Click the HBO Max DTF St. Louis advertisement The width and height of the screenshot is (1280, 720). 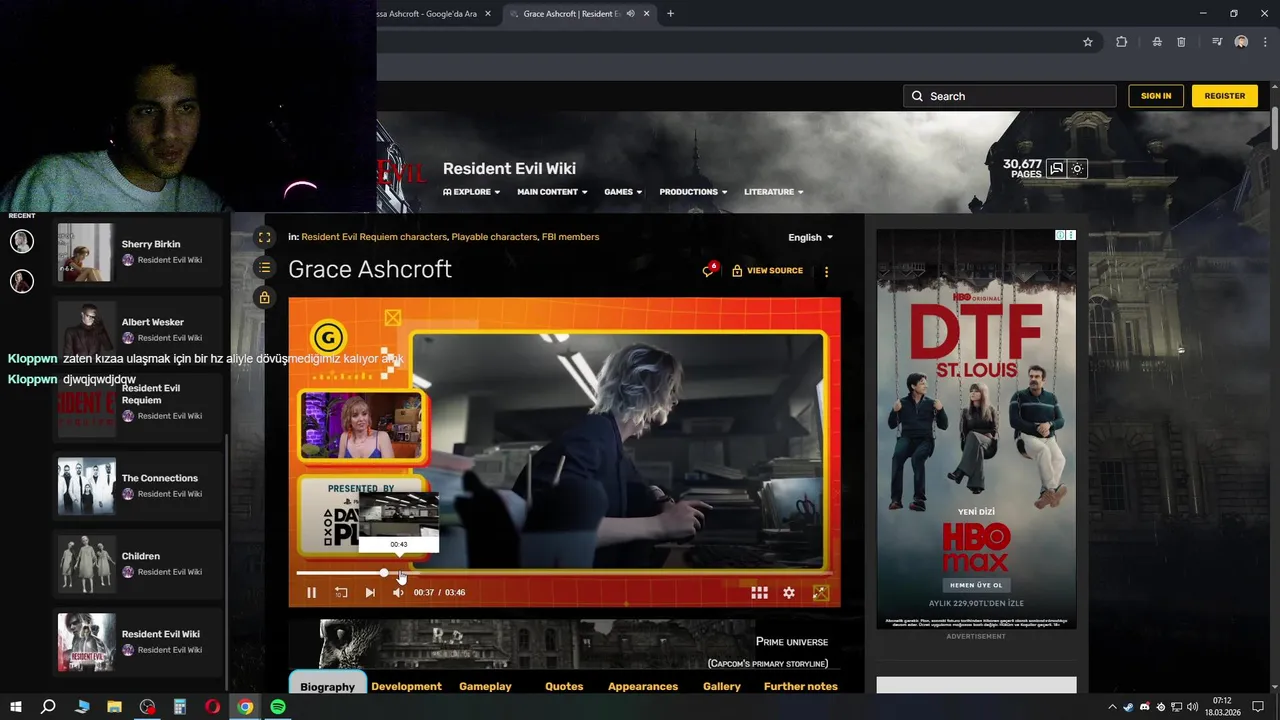(976, 429)
